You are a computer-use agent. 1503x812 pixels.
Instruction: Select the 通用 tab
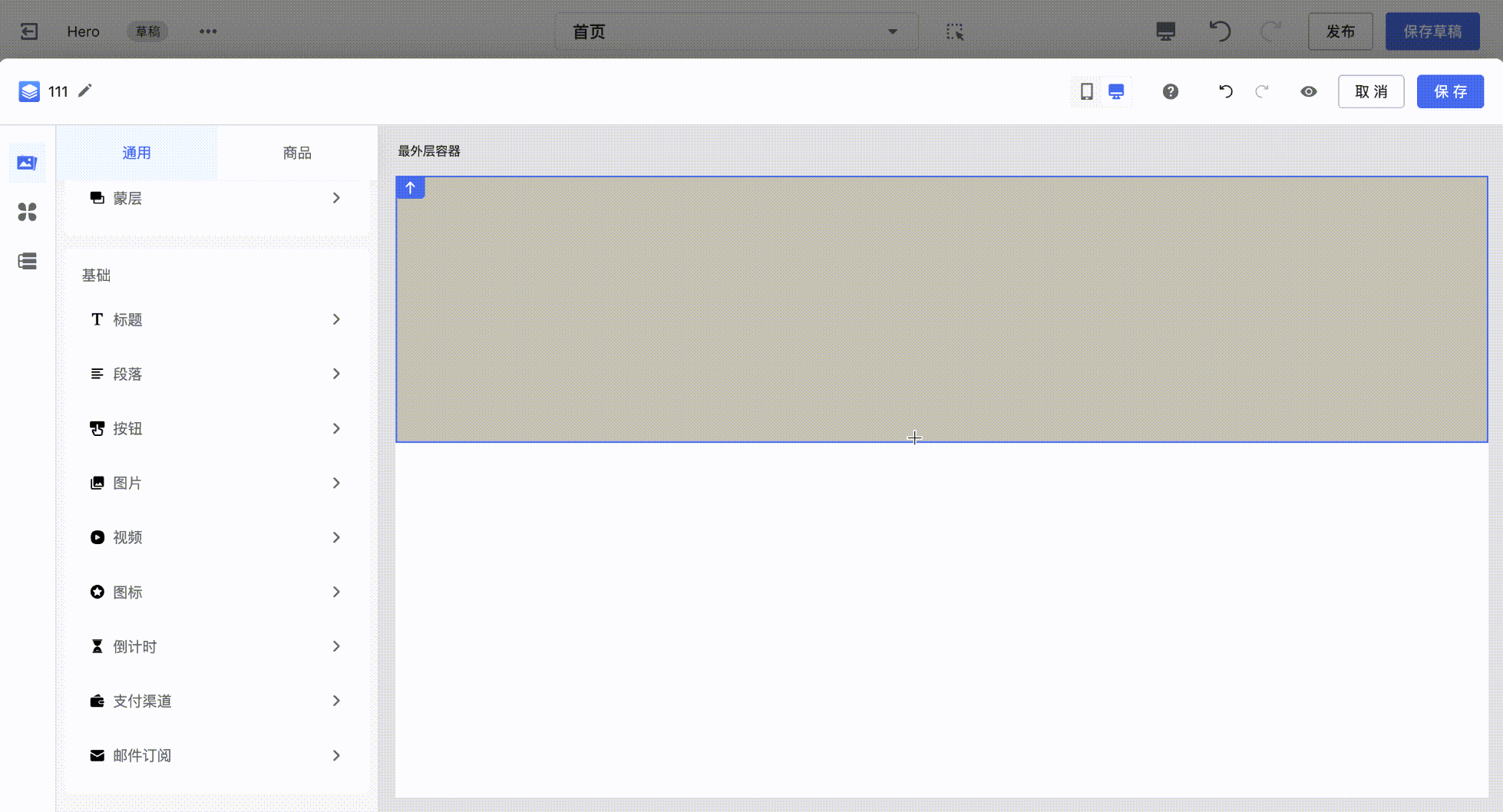click(x=137, y=153)
